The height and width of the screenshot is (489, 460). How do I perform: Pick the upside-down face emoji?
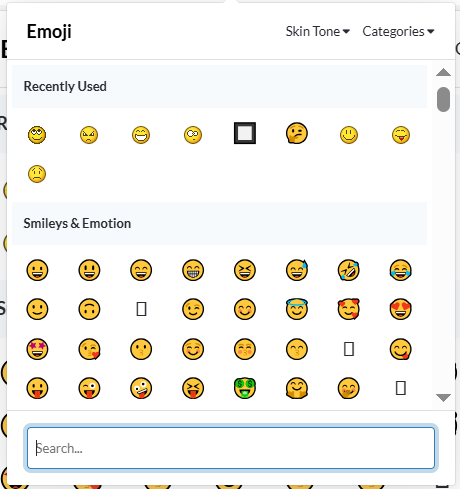[89, 309]
